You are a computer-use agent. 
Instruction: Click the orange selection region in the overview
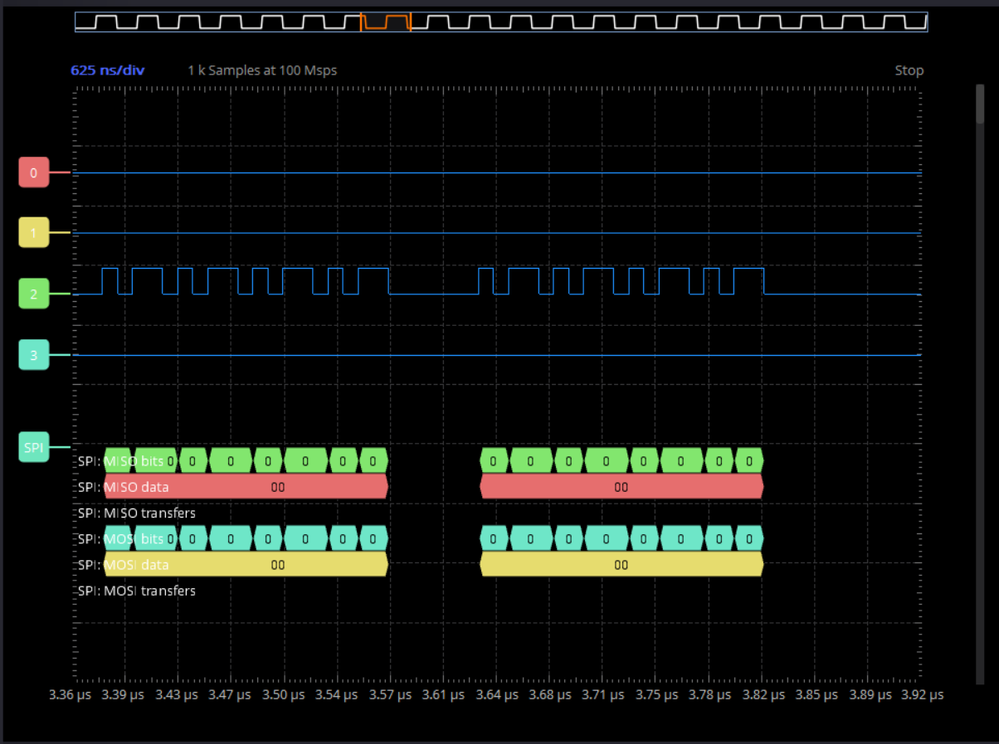[x=385, y=22]
